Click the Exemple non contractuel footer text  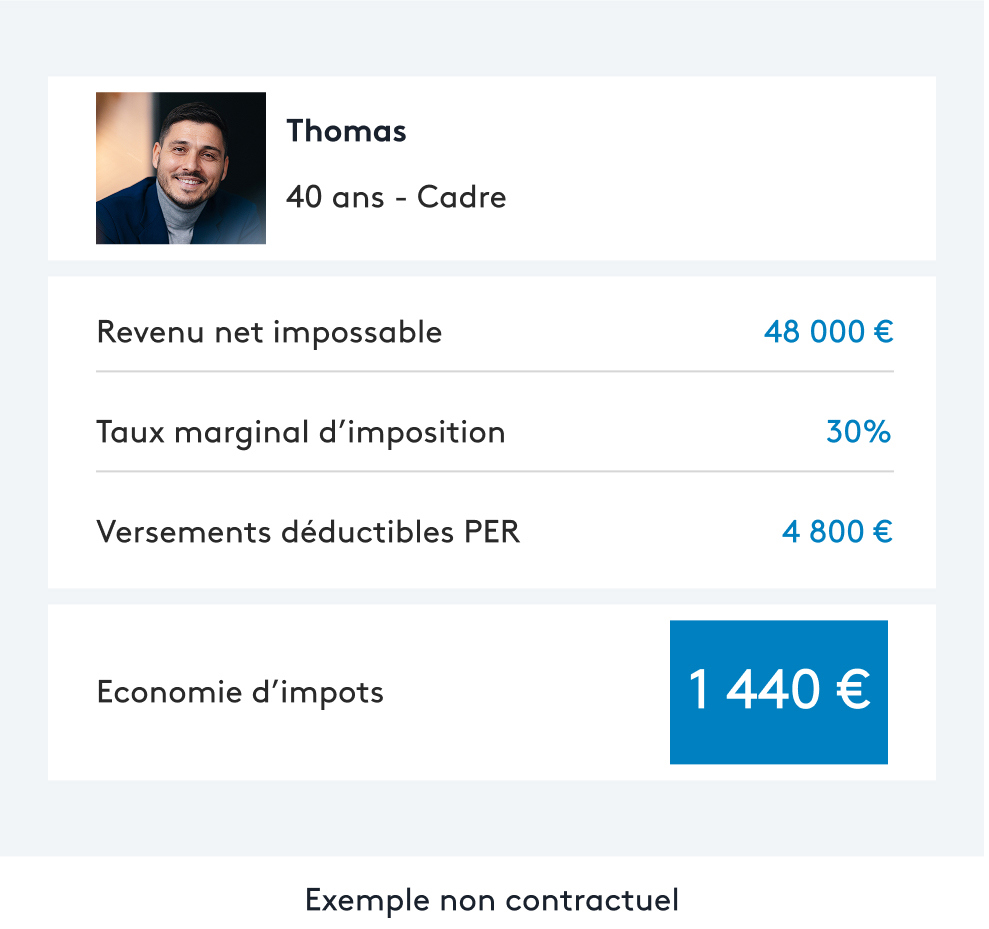coord(492,900)
